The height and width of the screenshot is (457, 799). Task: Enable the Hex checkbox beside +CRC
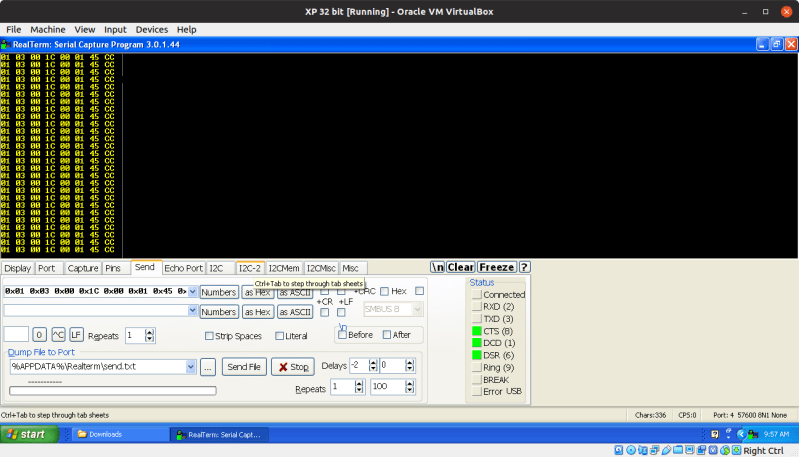click(x=384, y=291)
